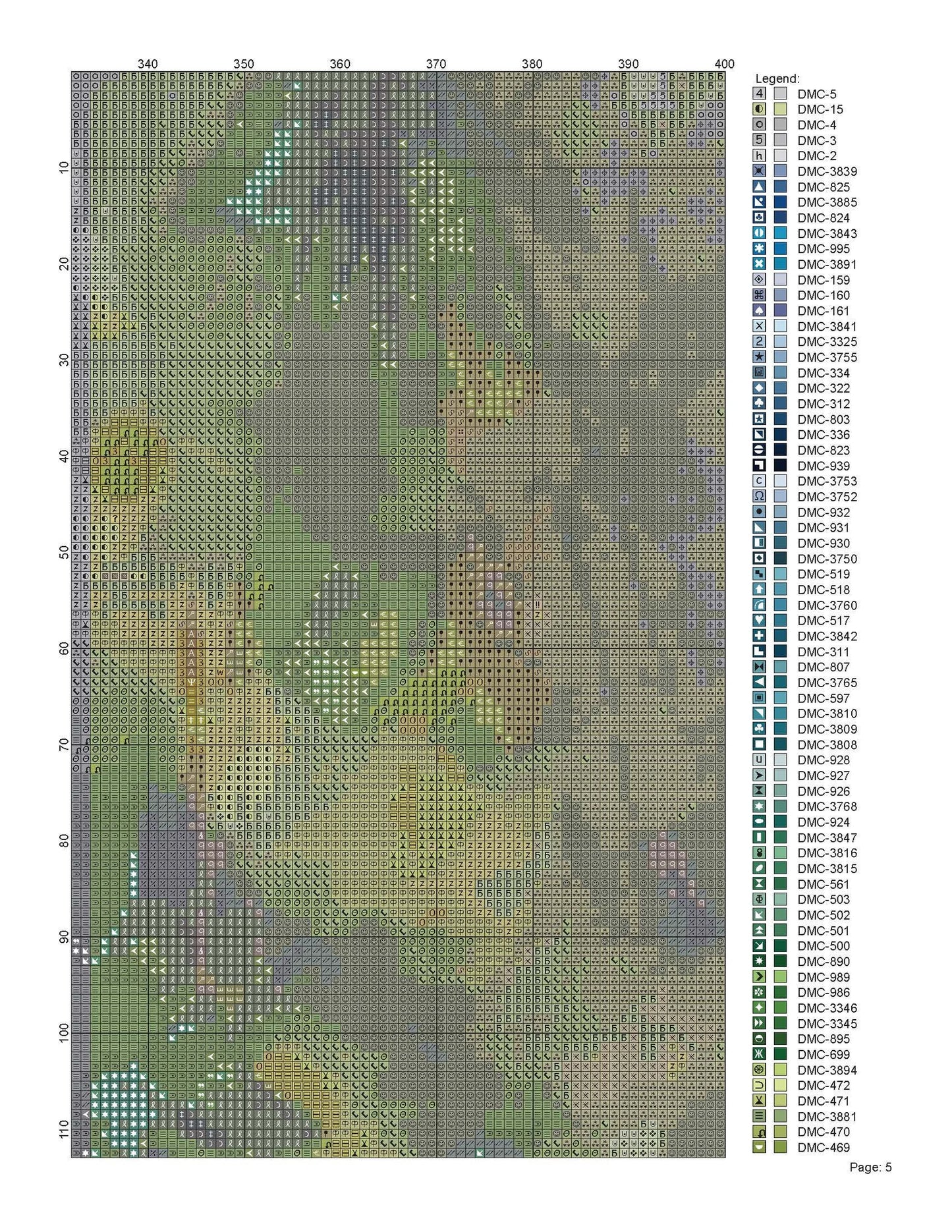Select the star symbol icon for DMC-3755
The width and height of the screenshot is (952, 1232).
pyautogui.click(x=760, y=357)
